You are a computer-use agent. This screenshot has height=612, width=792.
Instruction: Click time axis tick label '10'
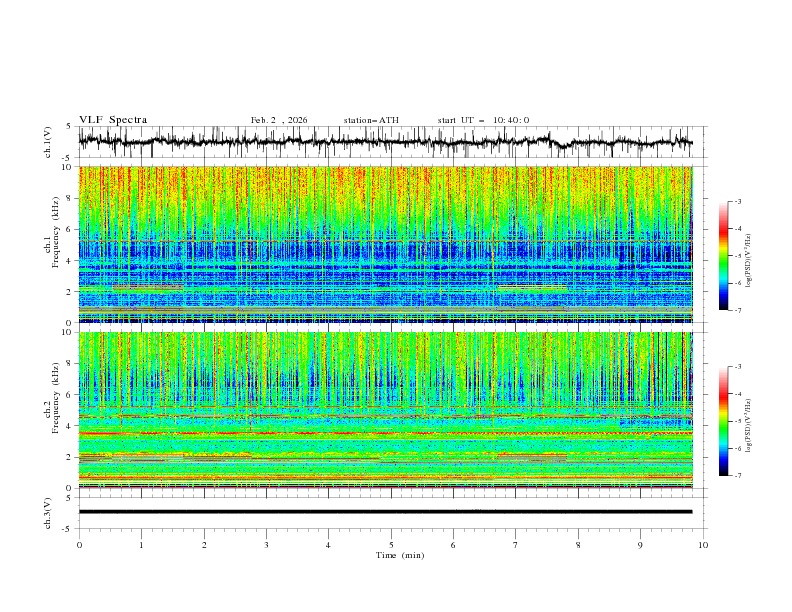click(x=703, y=545)
